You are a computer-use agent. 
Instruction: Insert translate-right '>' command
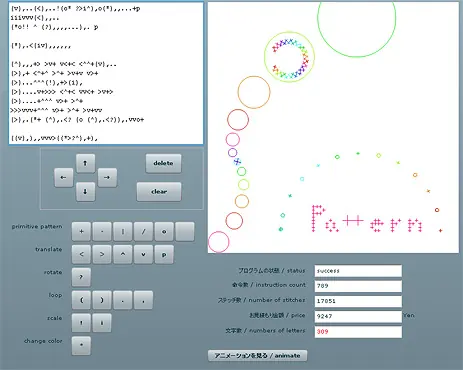102,255
